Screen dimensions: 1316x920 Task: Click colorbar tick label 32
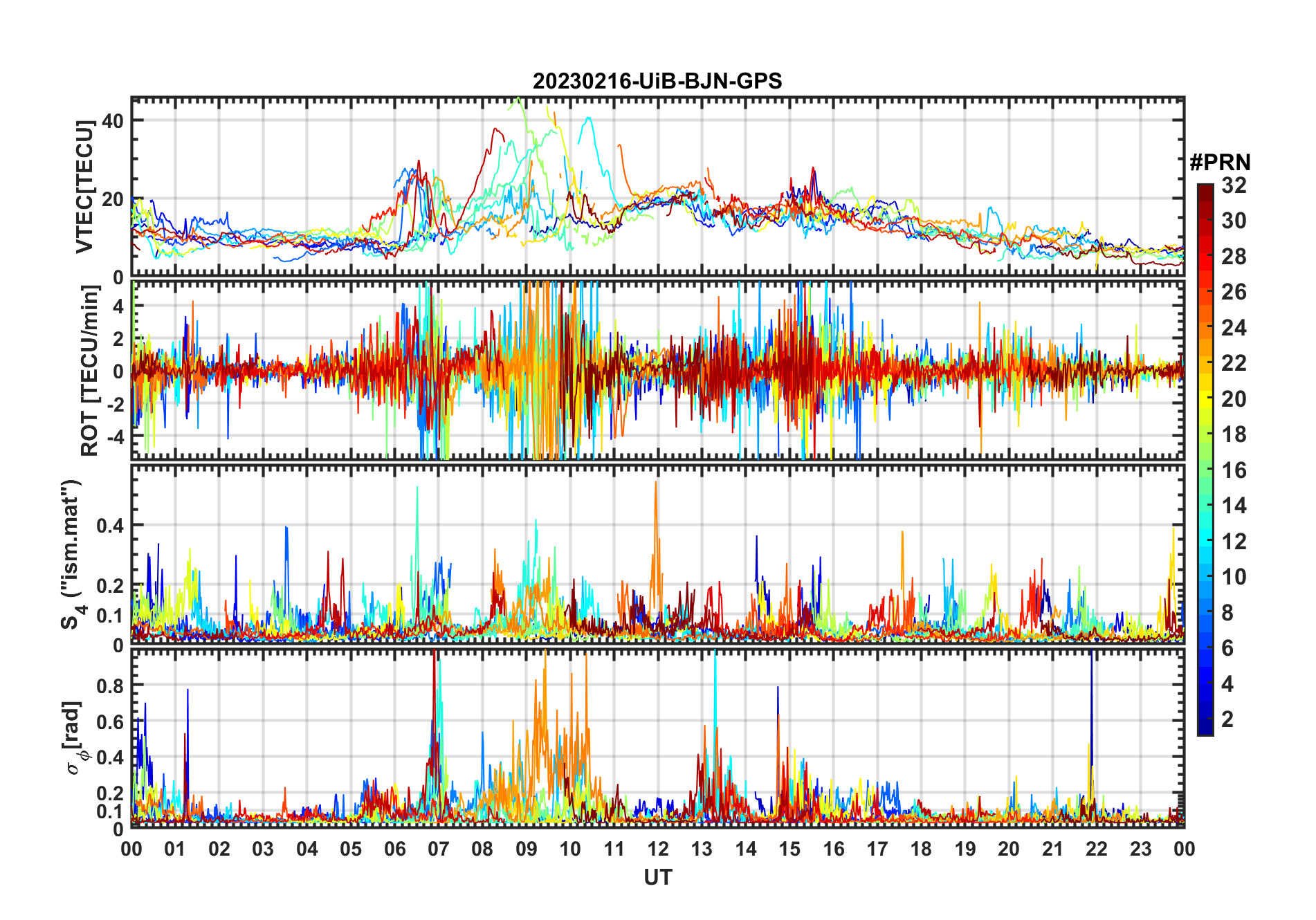point(1234,185)
